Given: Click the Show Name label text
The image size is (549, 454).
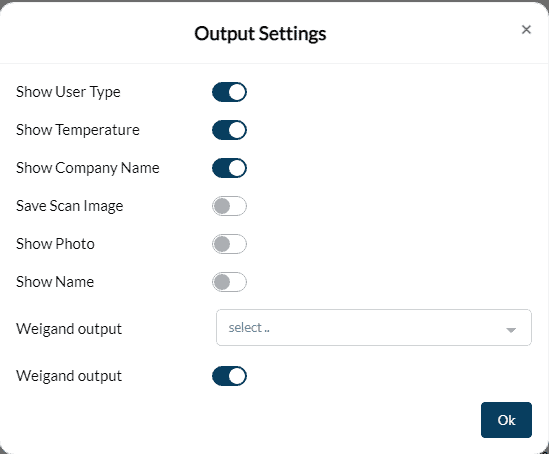Looking at the screenshot, I should pyautogui.click(x=55, y=282).
